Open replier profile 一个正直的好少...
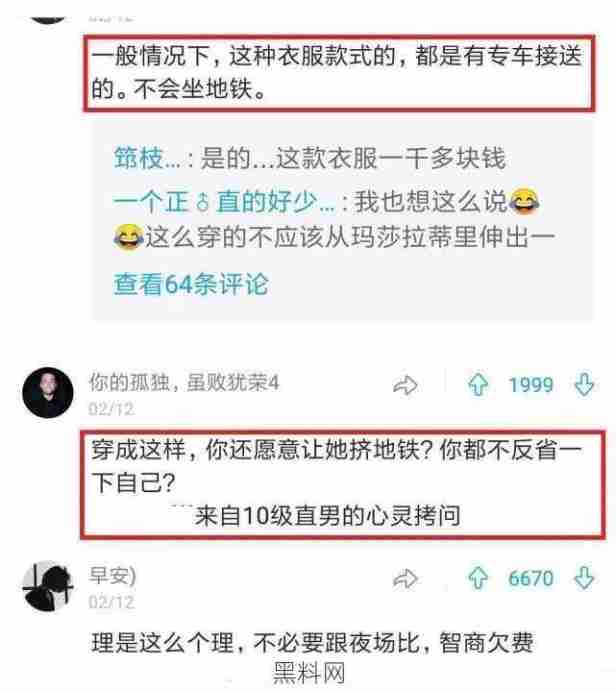 point(224,202)
